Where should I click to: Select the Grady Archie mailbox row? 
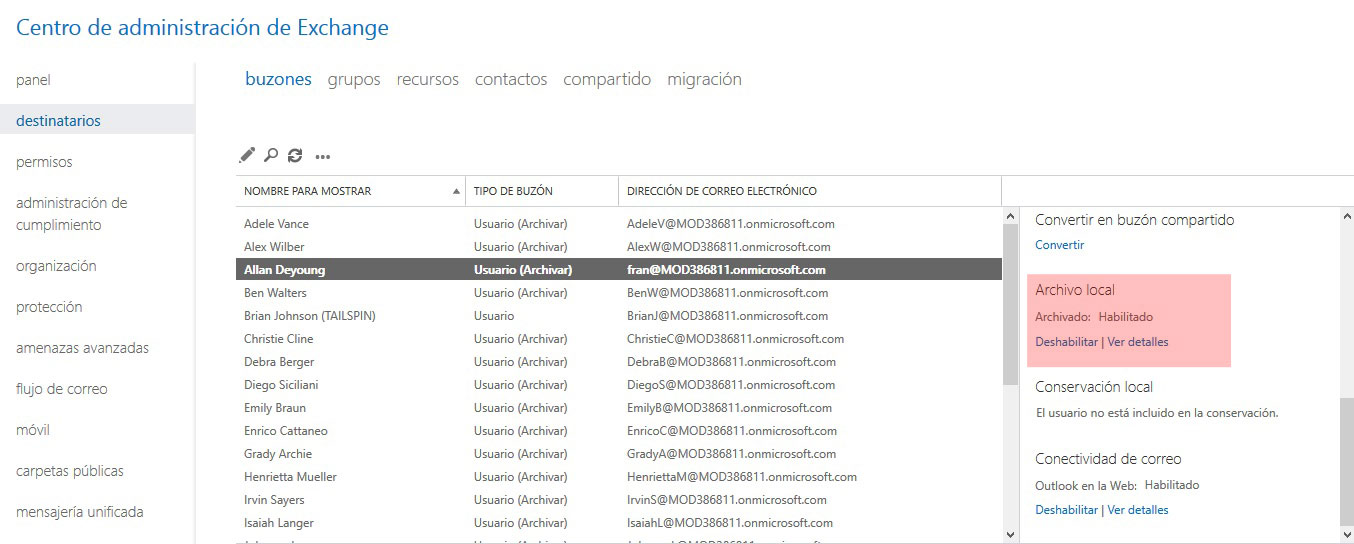[x=618, y=454]
